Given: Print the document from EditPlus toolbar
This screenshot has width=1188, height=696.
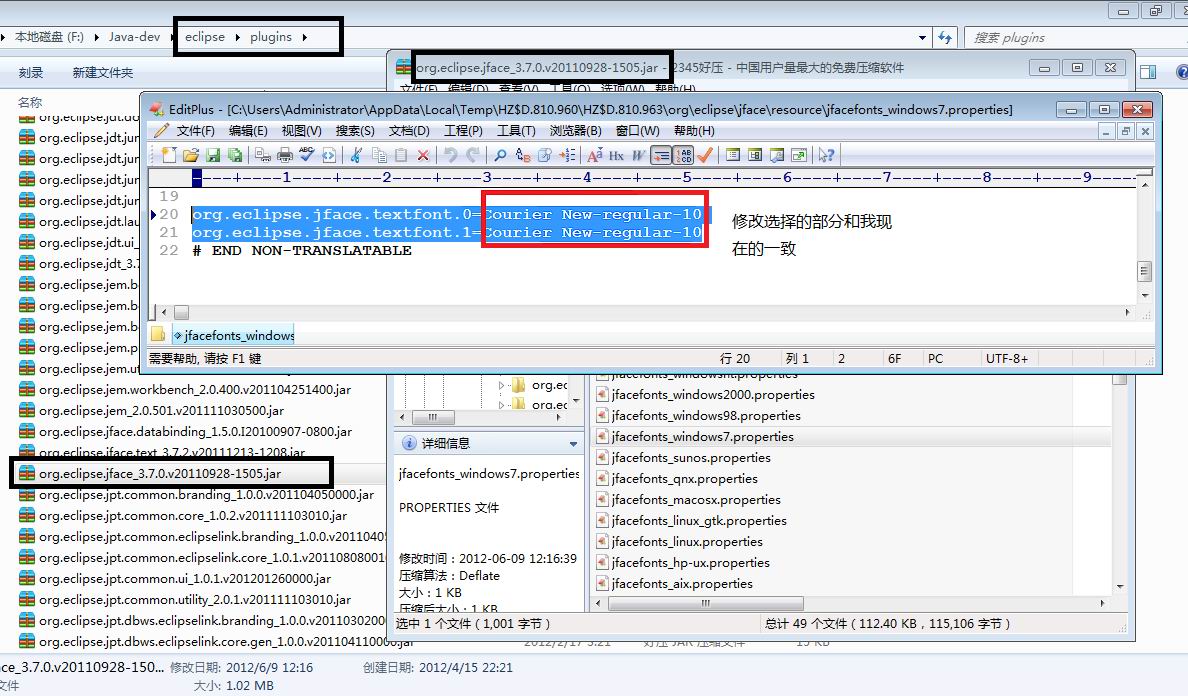Looking at the screenshot, I should pyautogui.click(x=285, y=155).
